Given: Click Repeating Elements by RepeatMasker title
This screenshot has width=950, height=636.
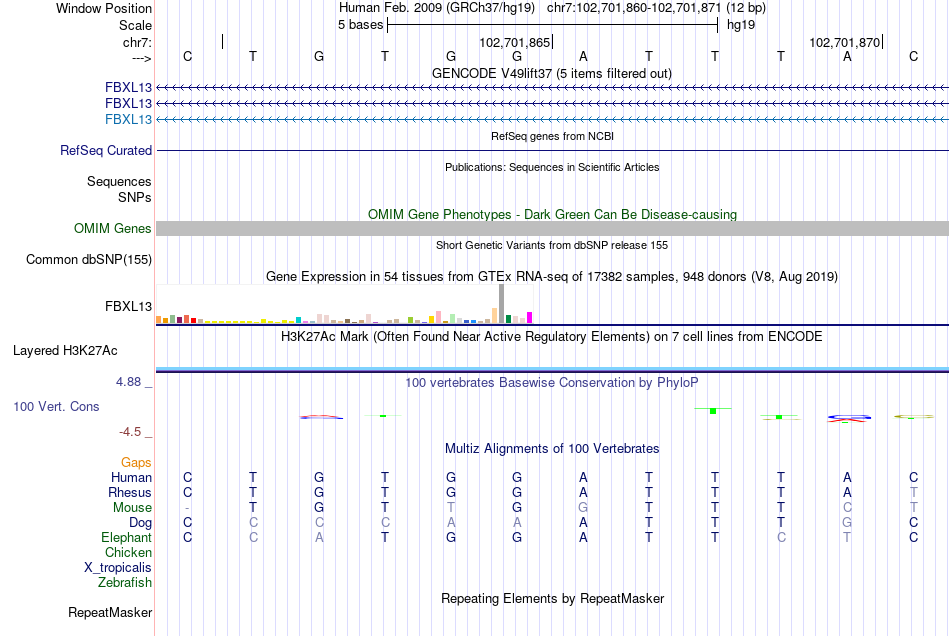Looking at the screenshot, I should pyautogui.click(x=552, y=599).
